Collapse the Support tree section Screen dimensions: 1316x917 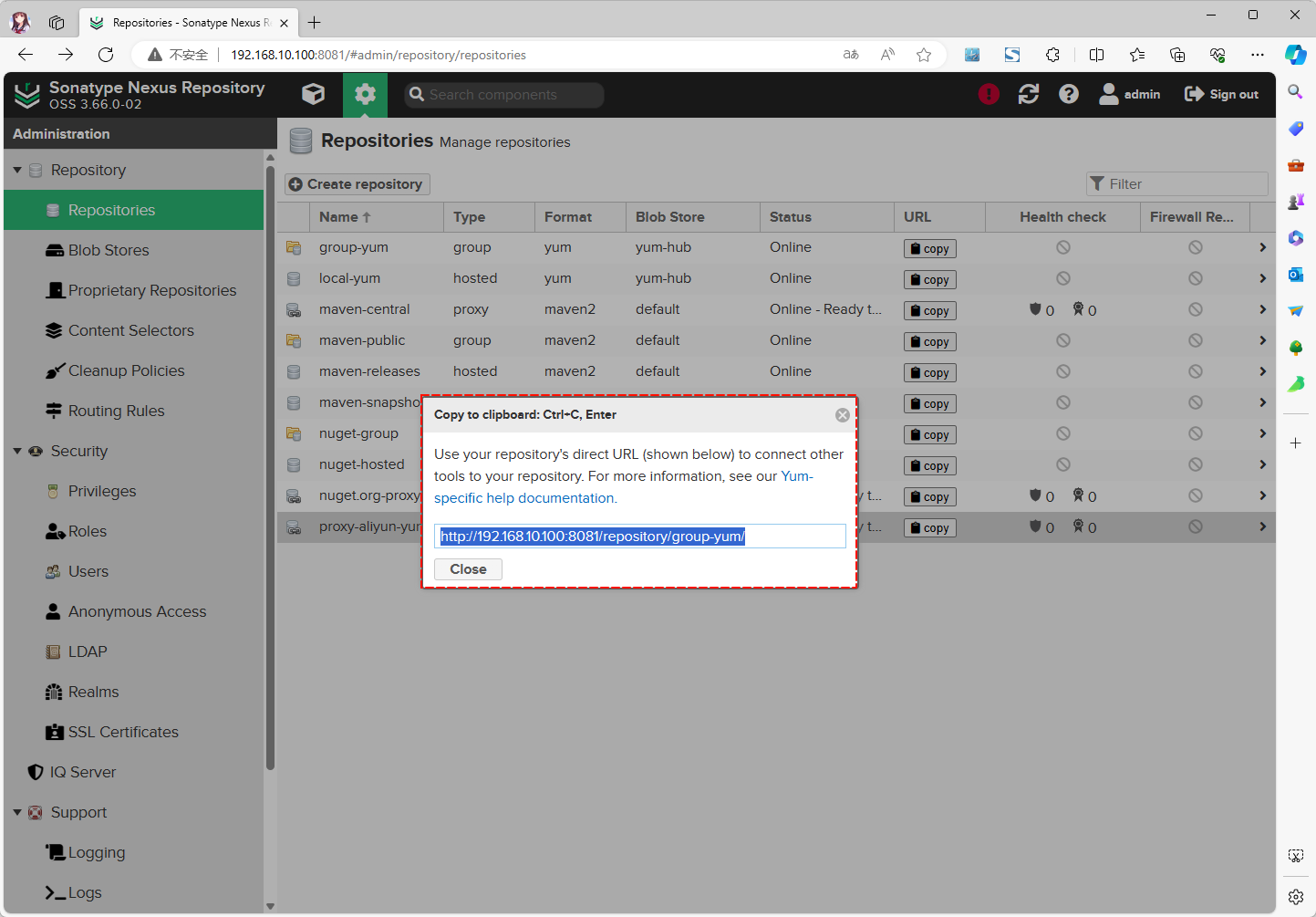click(17, 812)
